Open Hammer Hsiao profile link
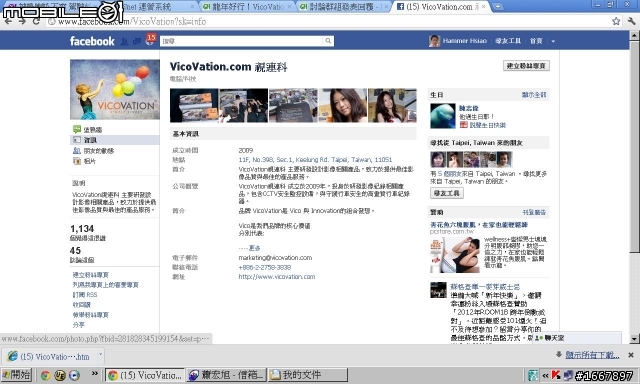The image size is (640, 384). point(464,41)
